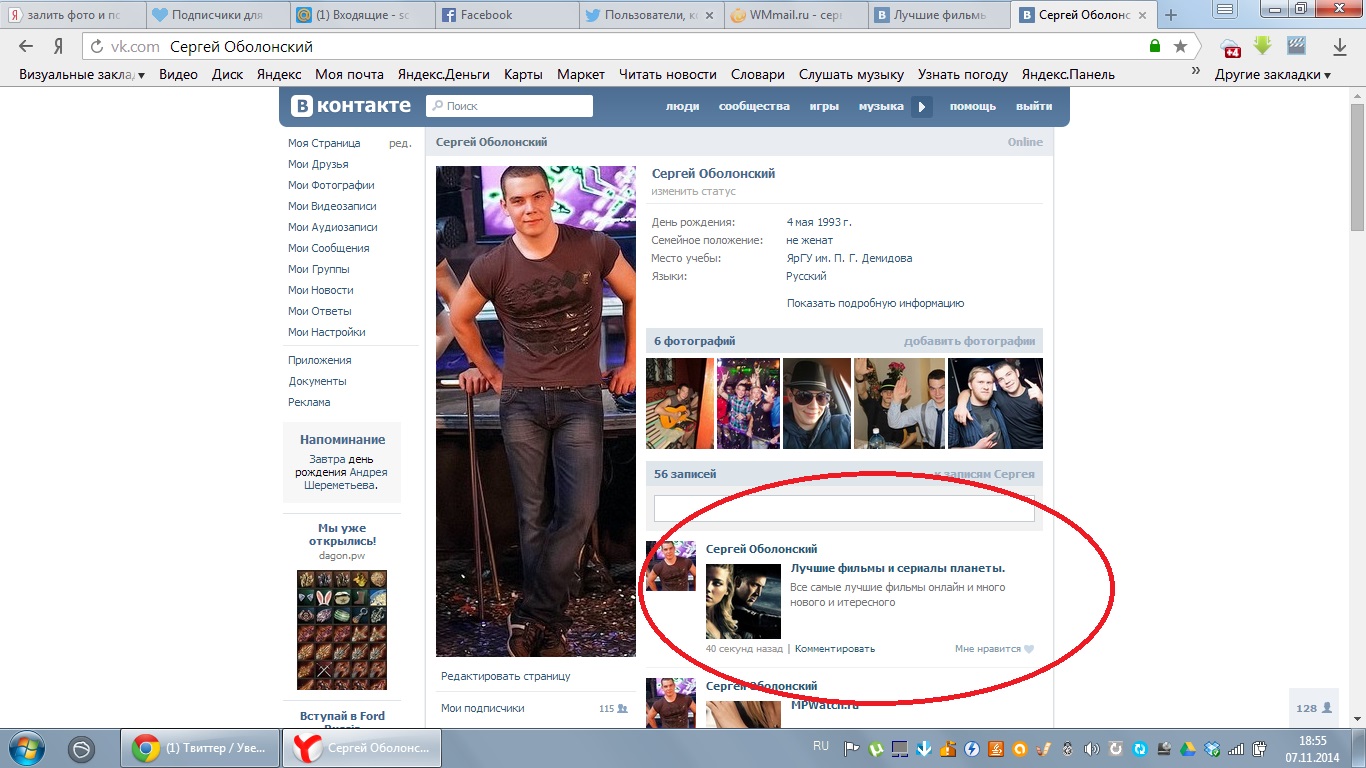The width and height of the screenshot is (1366, 768).
Task: Open Лучшие фильмы и сериалы планеты link
Action: point(897,569)
